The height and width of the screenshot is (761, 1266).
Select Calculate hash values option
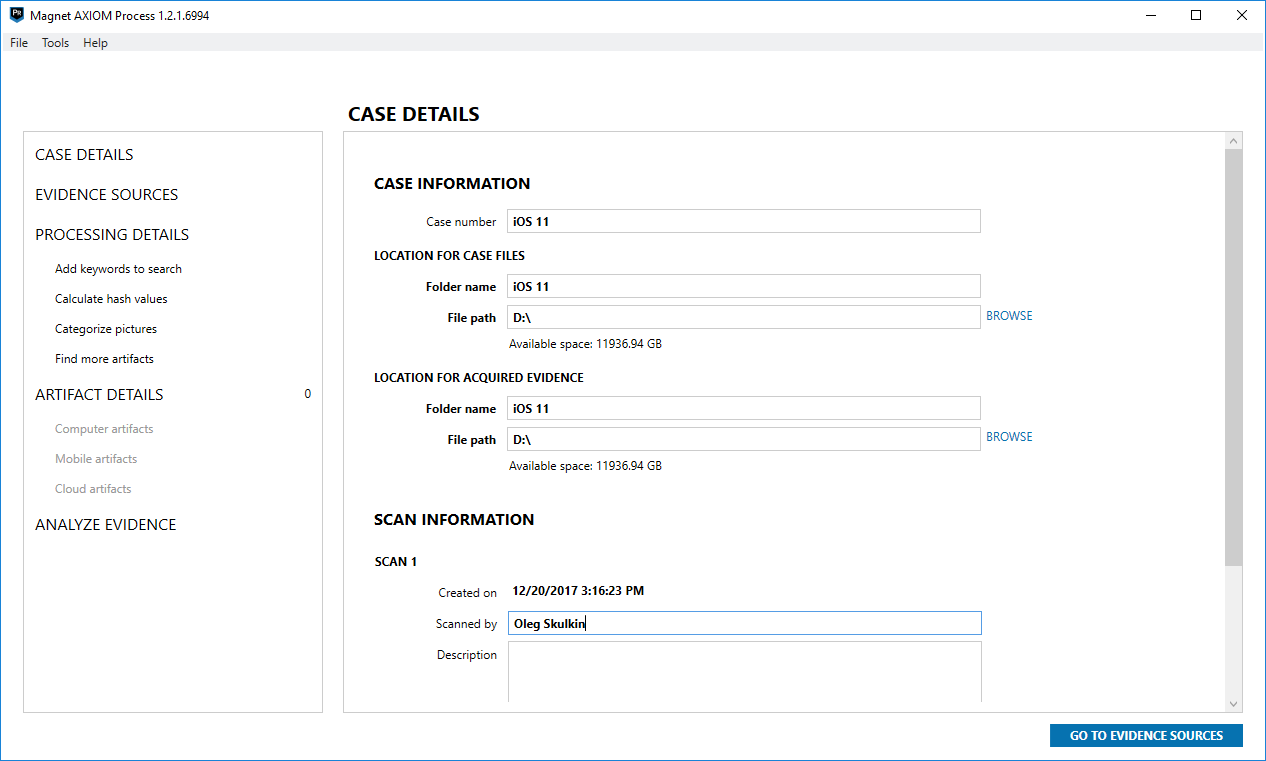pyautogui.click(x=111, y=299)
